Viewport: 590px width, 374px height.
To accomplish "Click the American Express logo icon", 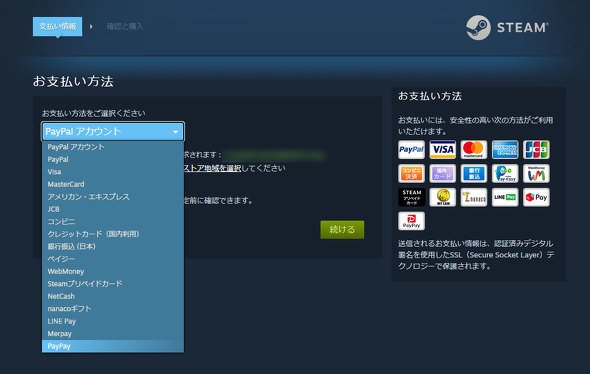I will point(505,150).
